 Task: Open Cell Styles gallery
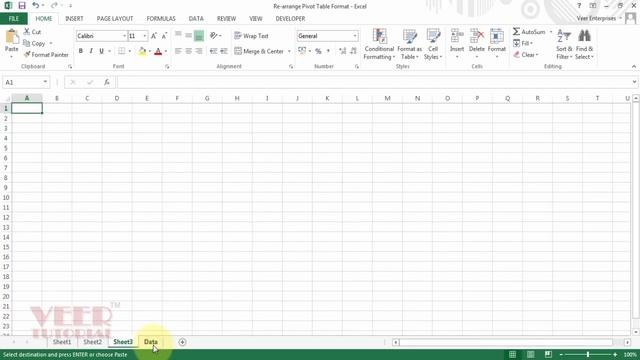coord(433,44)
